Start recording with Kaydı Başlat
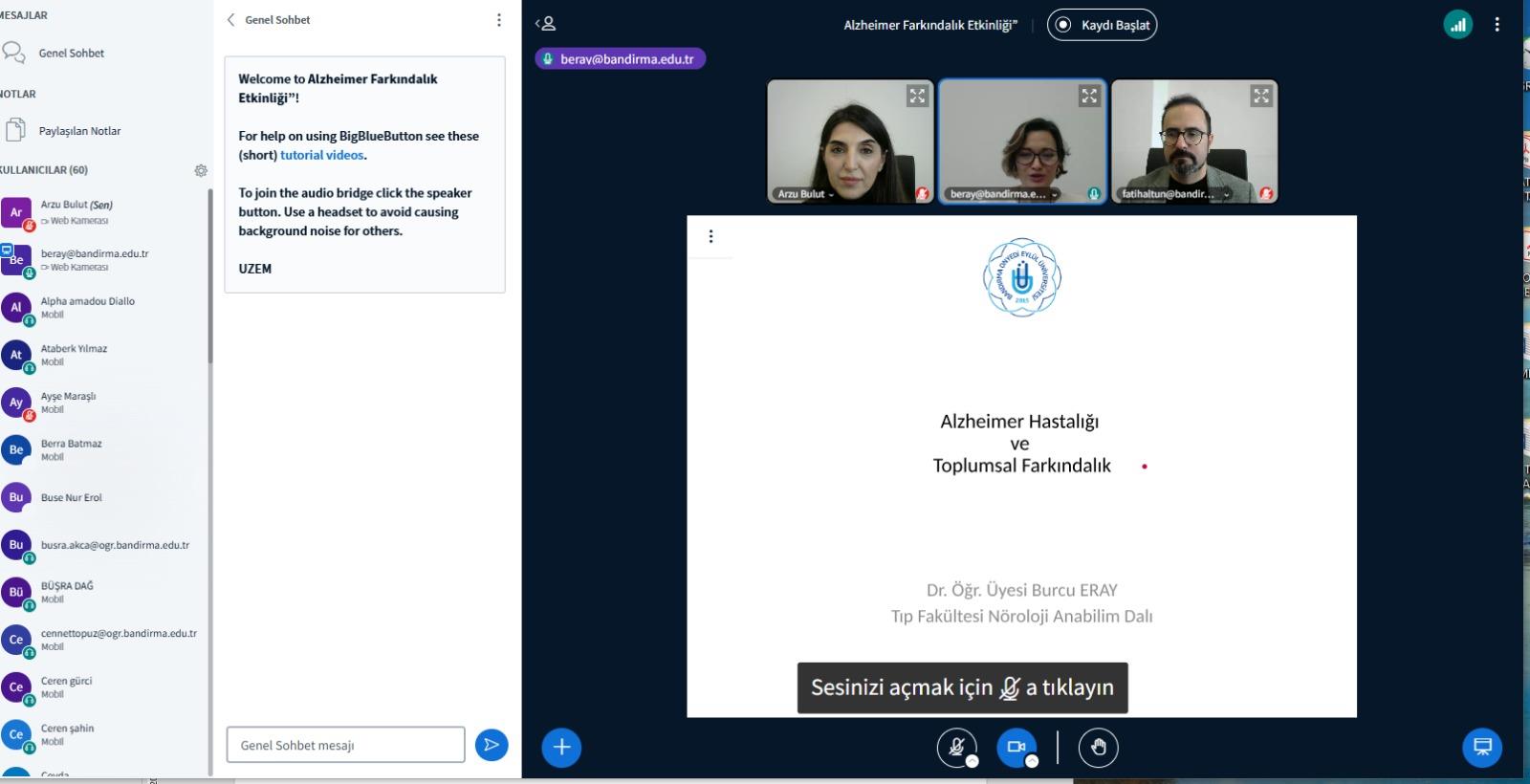 1102,25
